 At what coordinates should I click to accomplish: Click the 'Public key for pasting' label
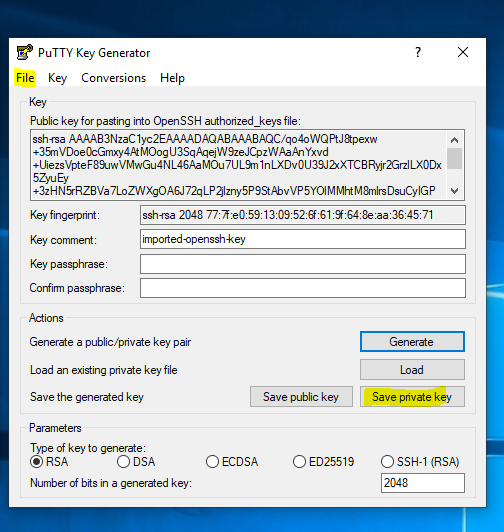(x=165, y=121)
